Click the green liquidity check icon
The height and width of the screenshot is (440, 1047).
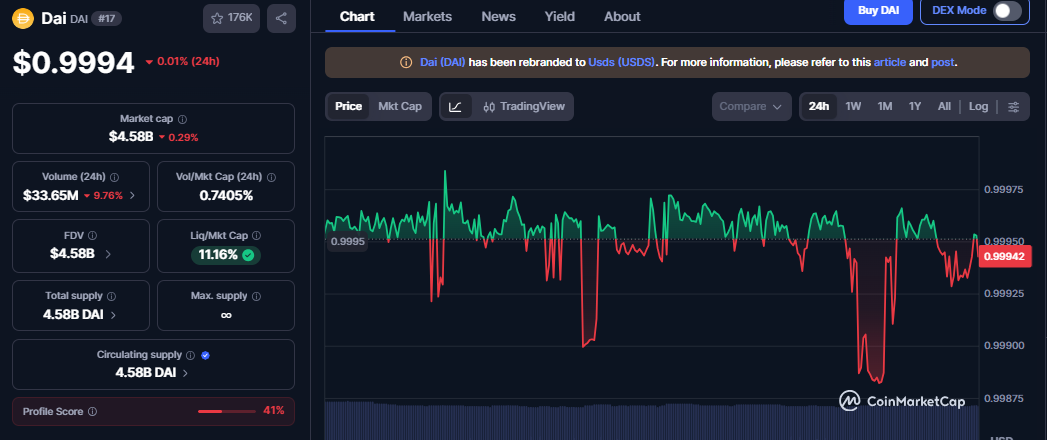pyautogui.click(x=248, y=254)
